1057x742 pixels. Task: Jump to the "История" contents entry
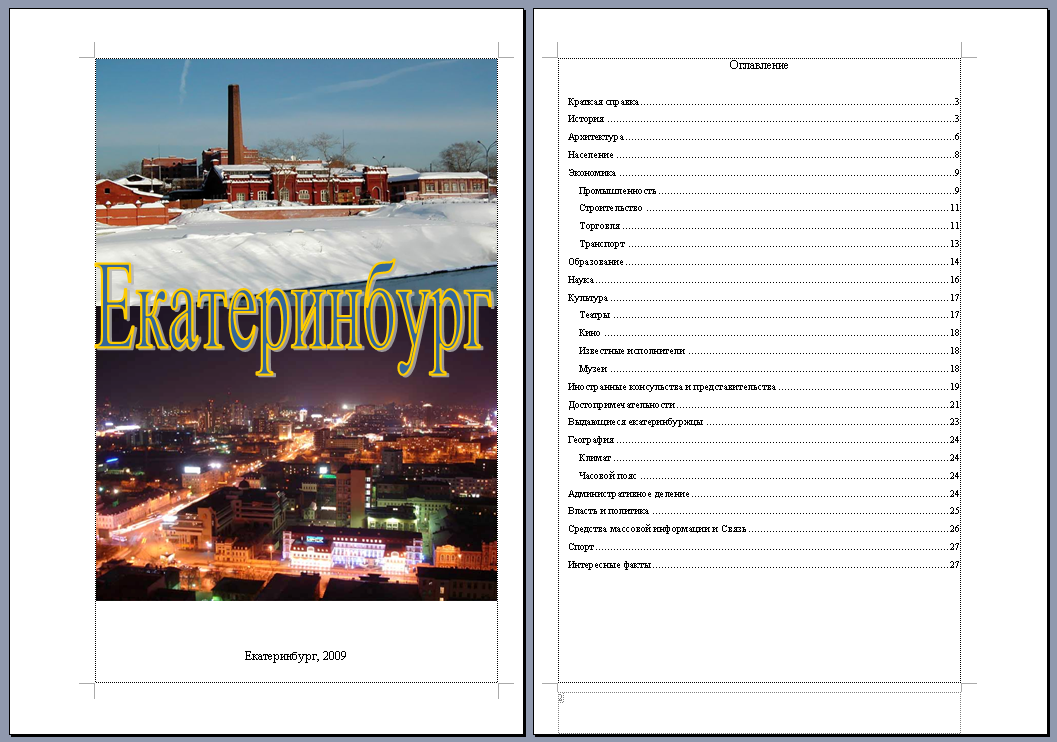[763, 119]
